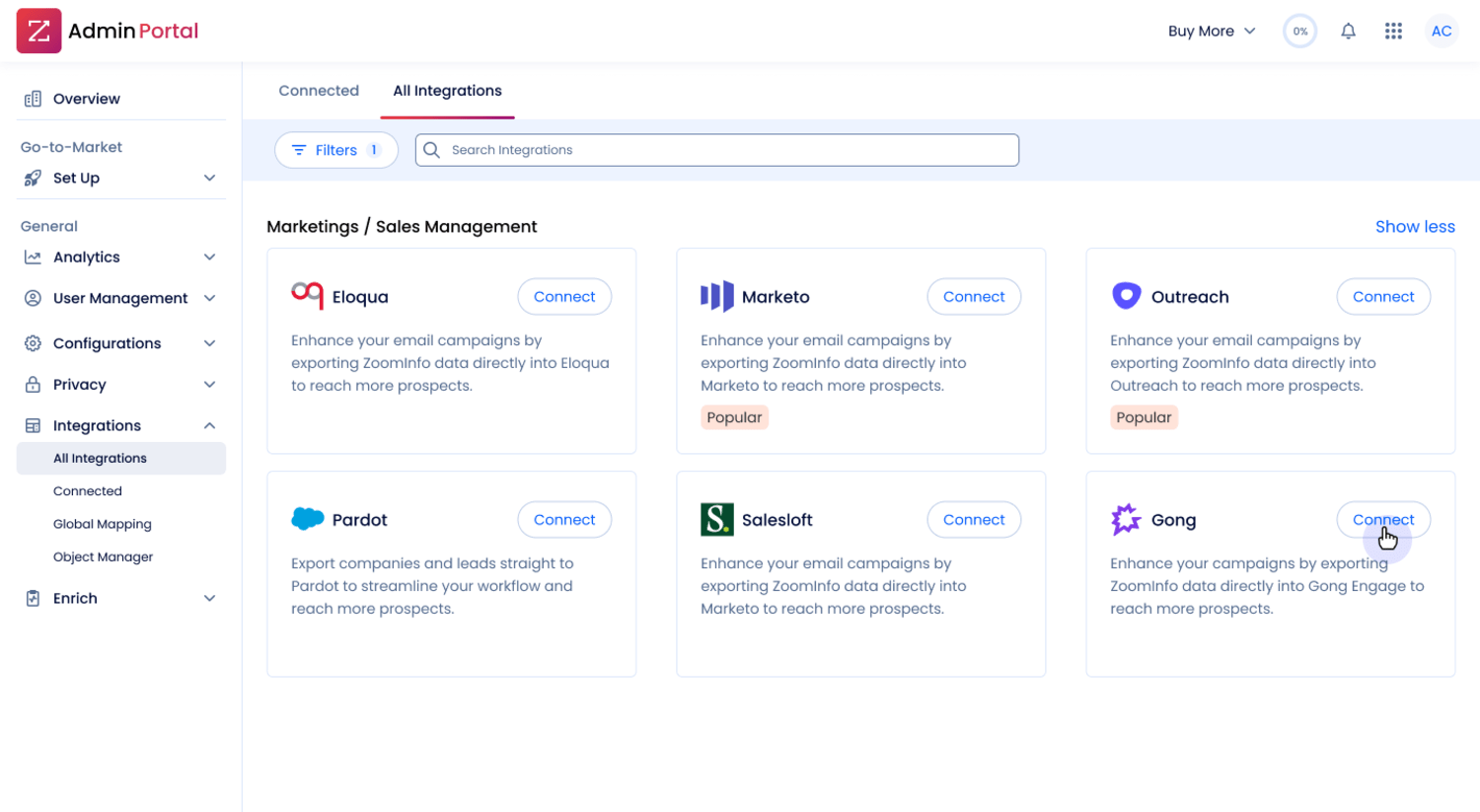
Task: Click the Marketo logo icon
Action: pos(716,296)
